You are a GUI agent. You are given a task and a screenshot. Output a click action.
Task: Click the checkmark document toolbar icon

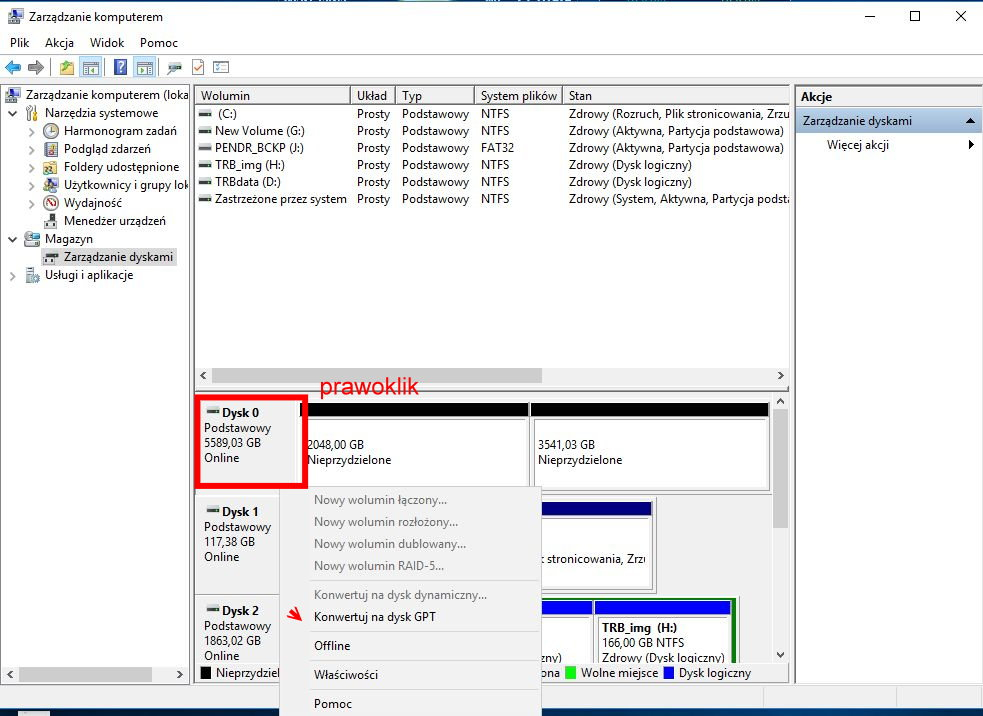(198, 67)
